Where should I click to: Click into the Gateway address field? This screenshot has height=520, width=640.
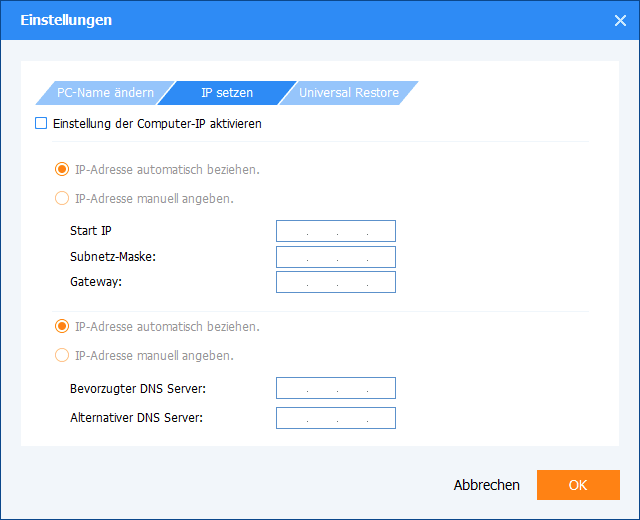pos(336,282)
